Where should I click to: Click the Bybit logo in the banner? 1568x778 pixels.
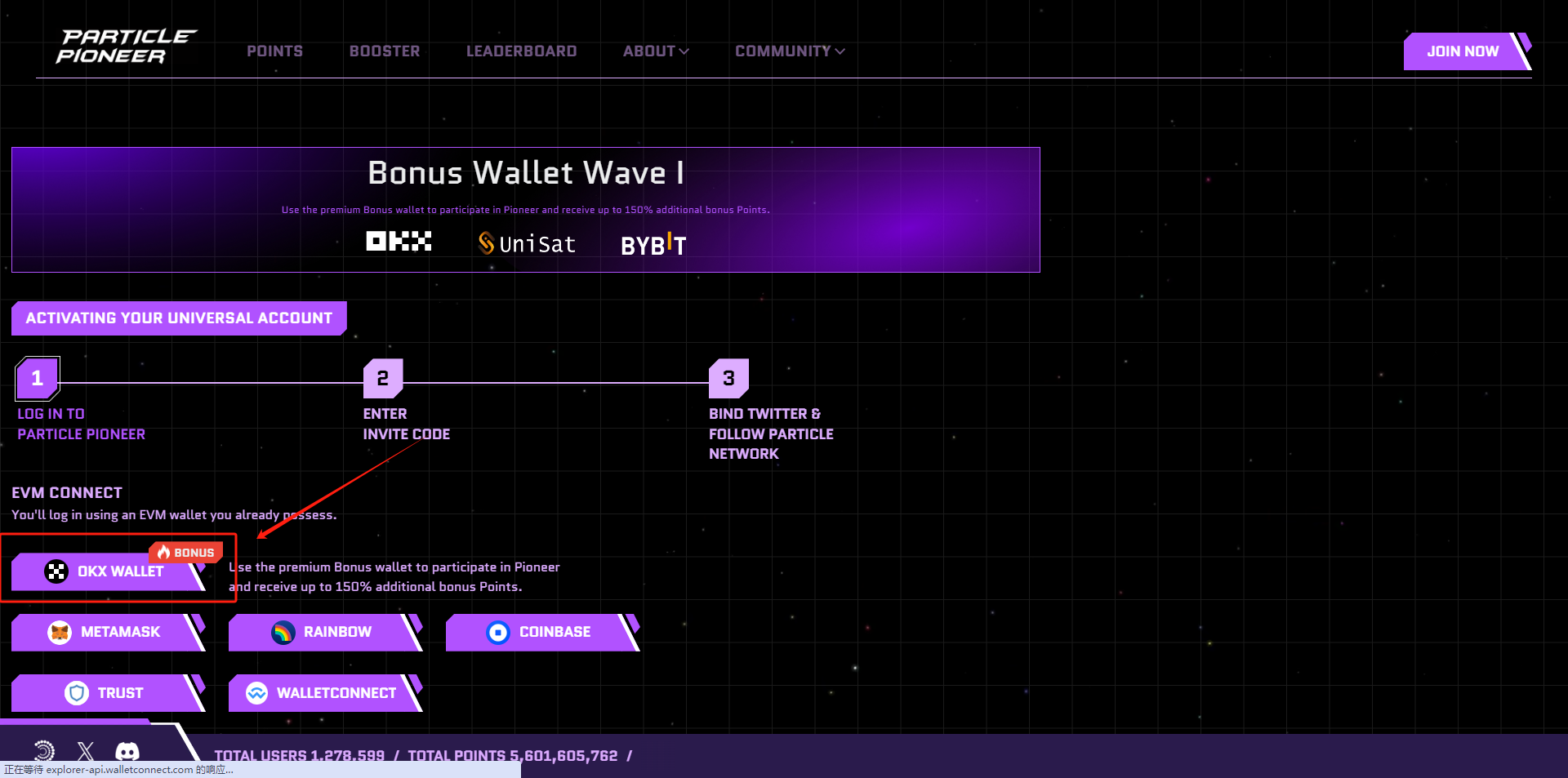click(x=653, y=244)
